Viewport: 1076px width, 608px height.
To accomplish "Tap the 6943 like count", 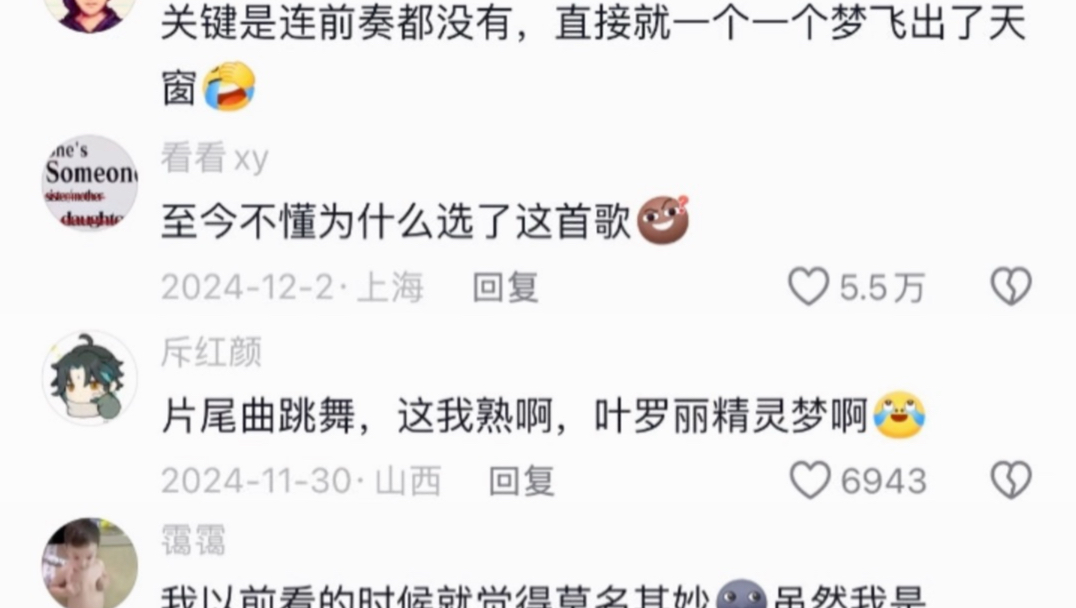I will click(x=884, y=481).
